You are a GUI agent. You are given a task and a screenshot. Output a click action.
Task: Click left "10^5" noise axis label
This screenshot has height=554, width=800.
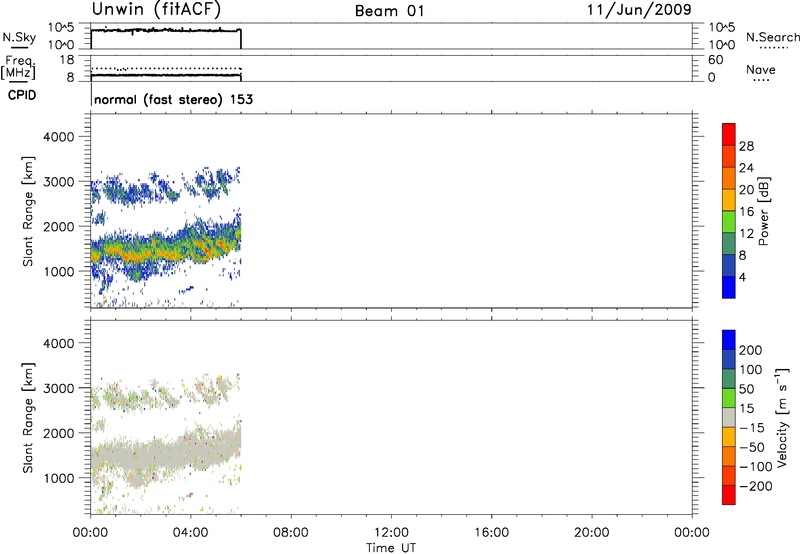point(61,28)
